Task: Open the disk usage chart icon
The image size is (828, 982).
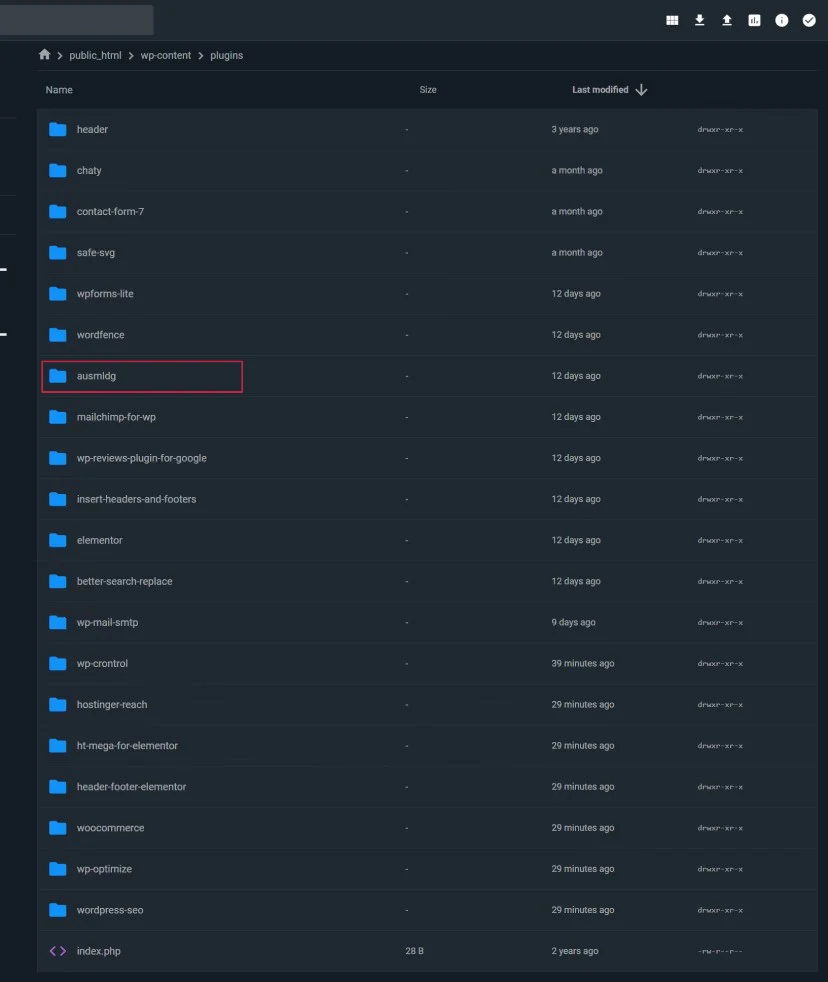Action: (x=754, y=21)
